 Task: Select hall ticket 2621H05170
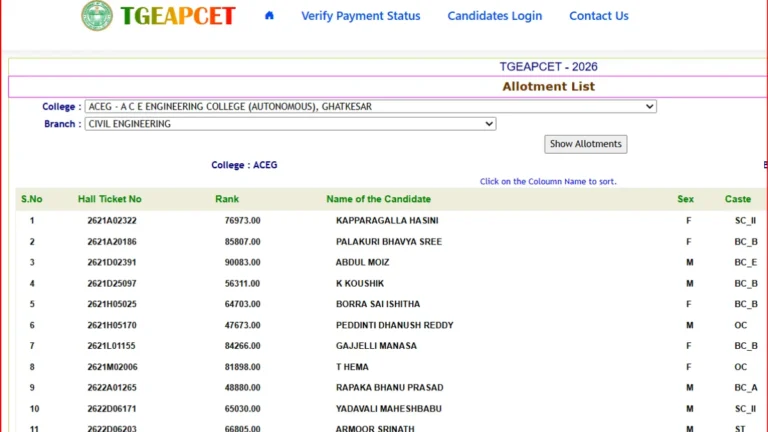(112, 325)
